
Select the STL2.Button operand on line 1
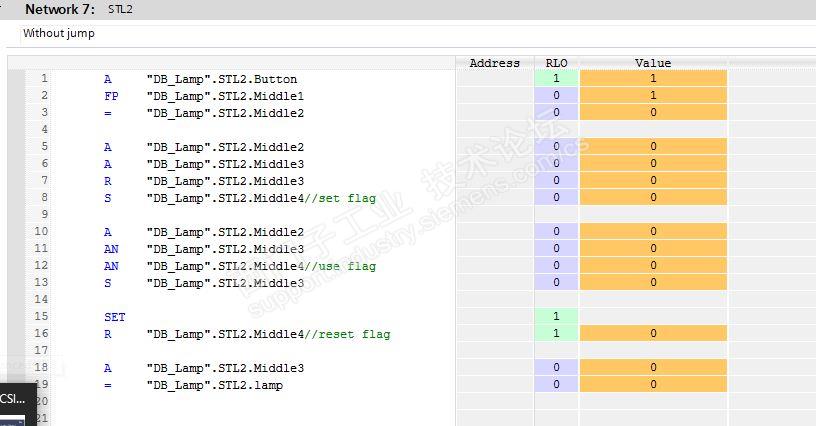click(222, 79)
